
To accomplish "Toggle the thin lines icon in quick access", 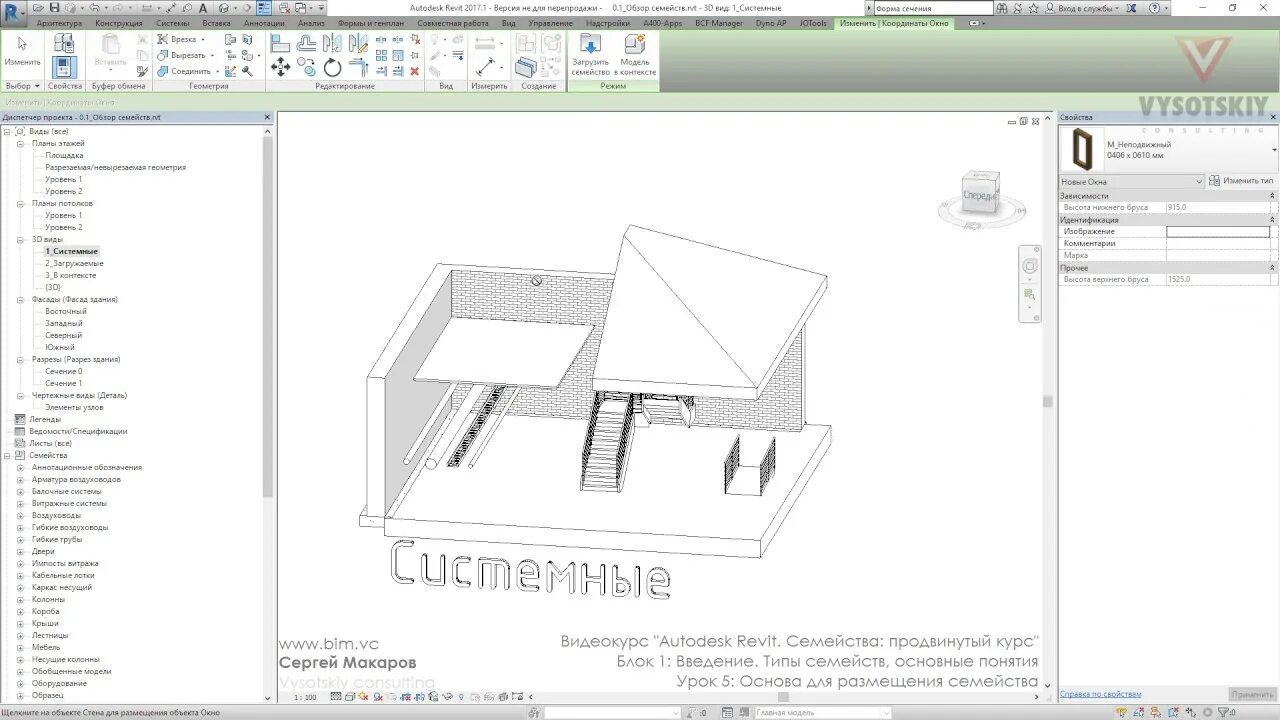I will coord(264,8).
